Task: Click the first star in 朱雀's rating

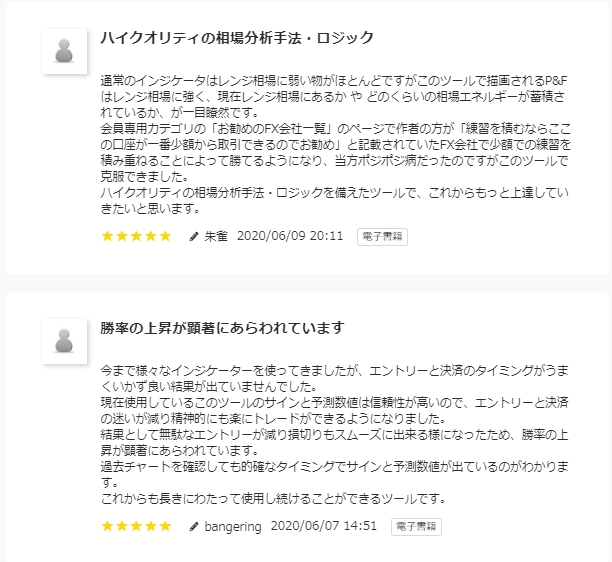Action: pos(108,237)
